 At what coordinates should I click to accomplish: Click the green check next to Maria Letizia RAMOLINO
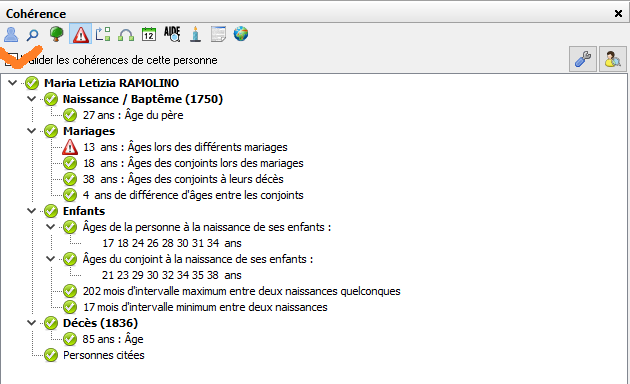pos(32,83)
